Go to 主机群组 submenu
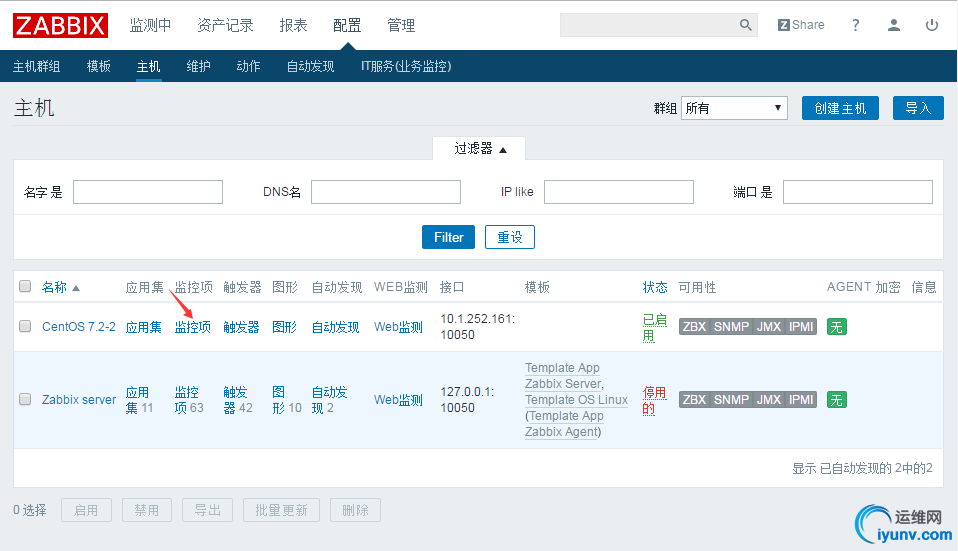Viewport: 958px width, 551px height. (37, 66)
